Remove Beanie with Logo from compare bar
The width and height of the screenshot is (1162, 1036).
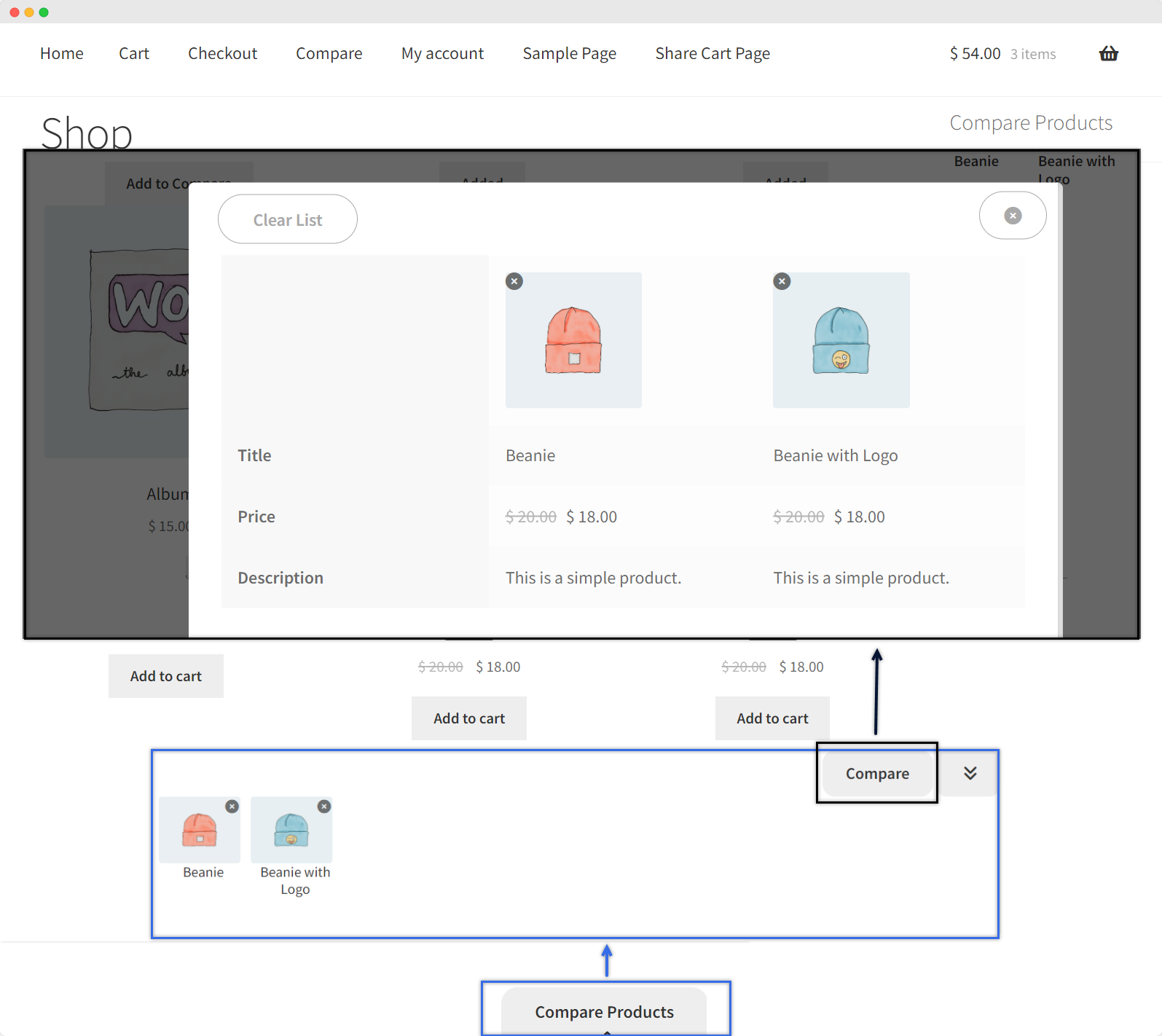pyautogui.click(x=324, y=807)
